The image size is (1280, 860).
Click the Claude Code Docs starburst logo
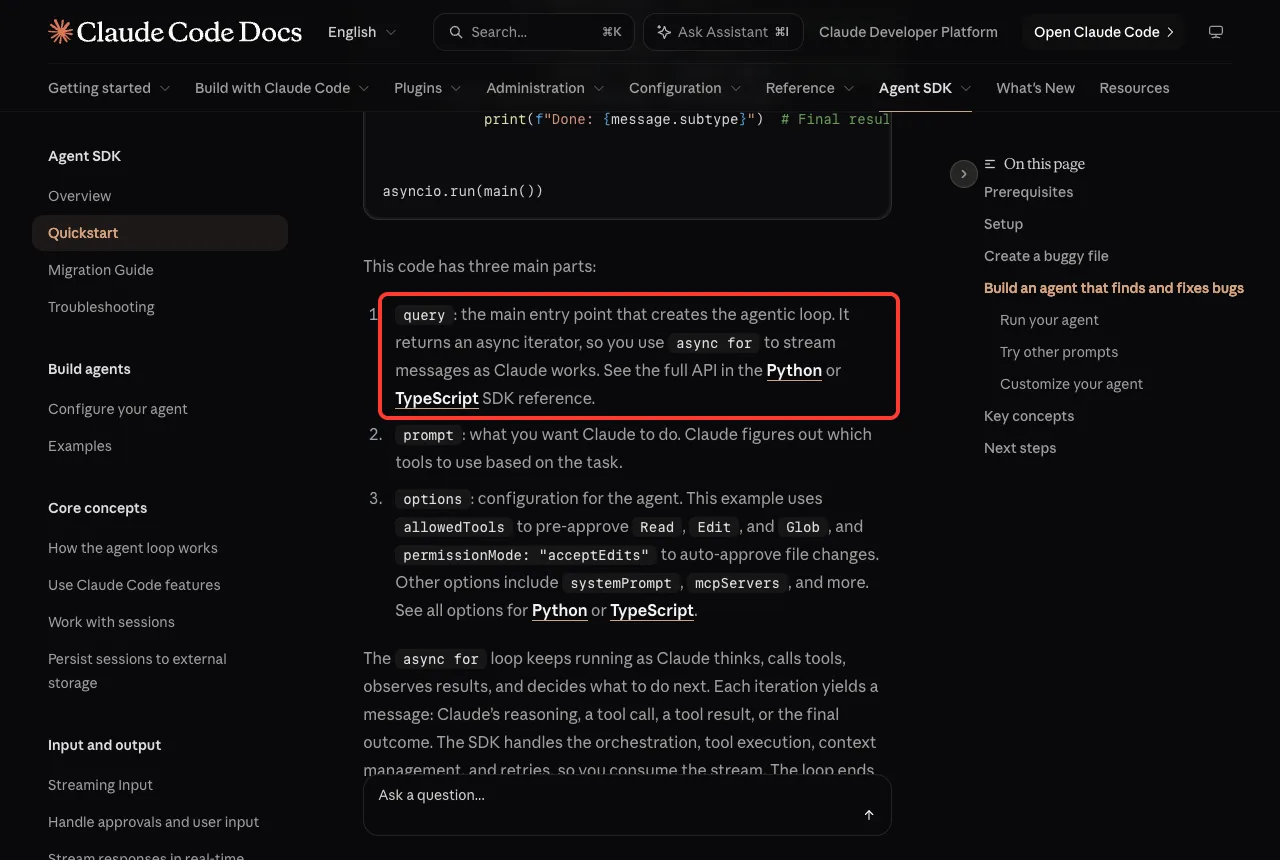(x=60, y=32)
